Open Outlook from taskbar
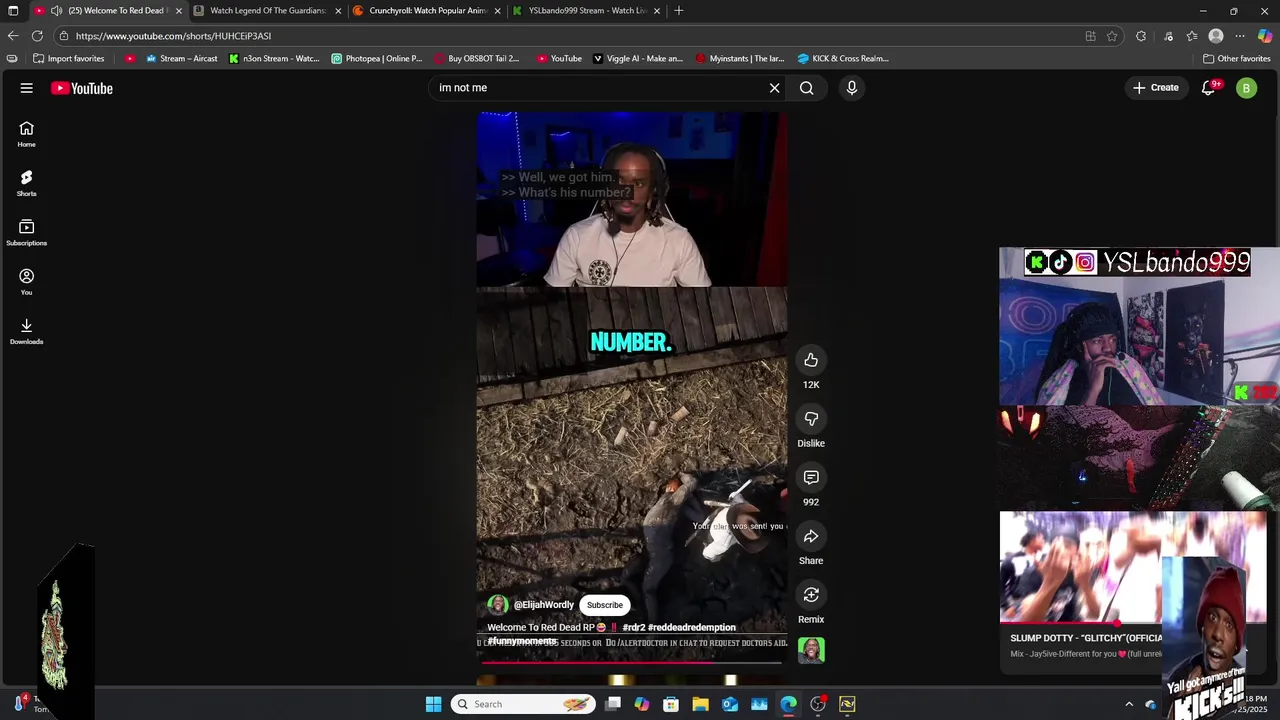Screen dimensions: 1280x720 730,704
